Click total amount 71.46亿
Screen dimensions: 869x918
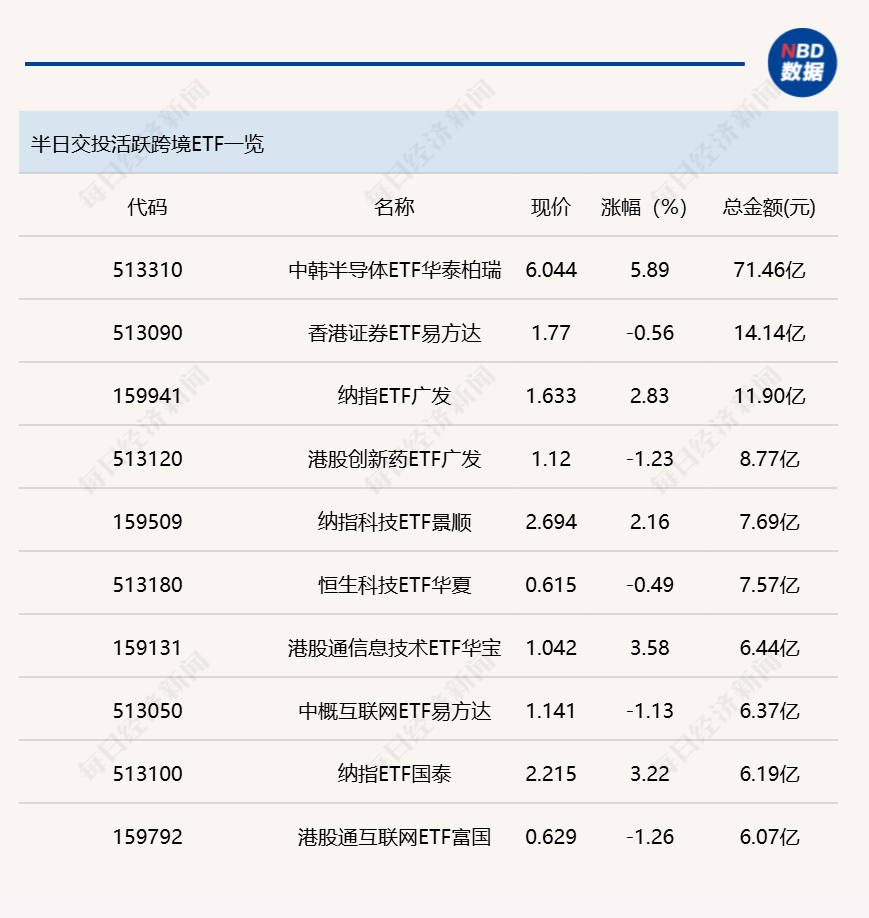769,270
